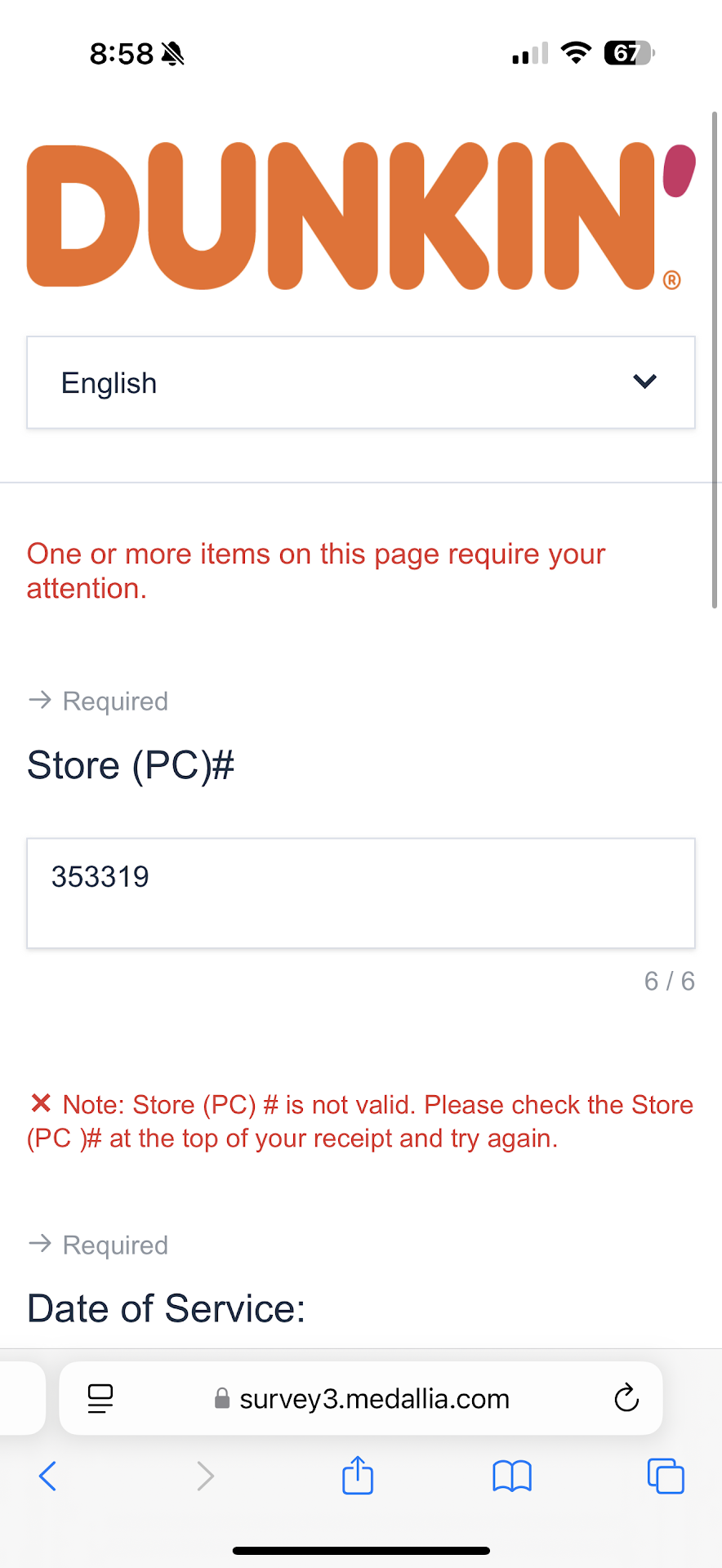Image resolution: width=722 pixels, height=1568 pixels.
Task: Open the Safari bookmarks book icon
Action: [512, 1476]
